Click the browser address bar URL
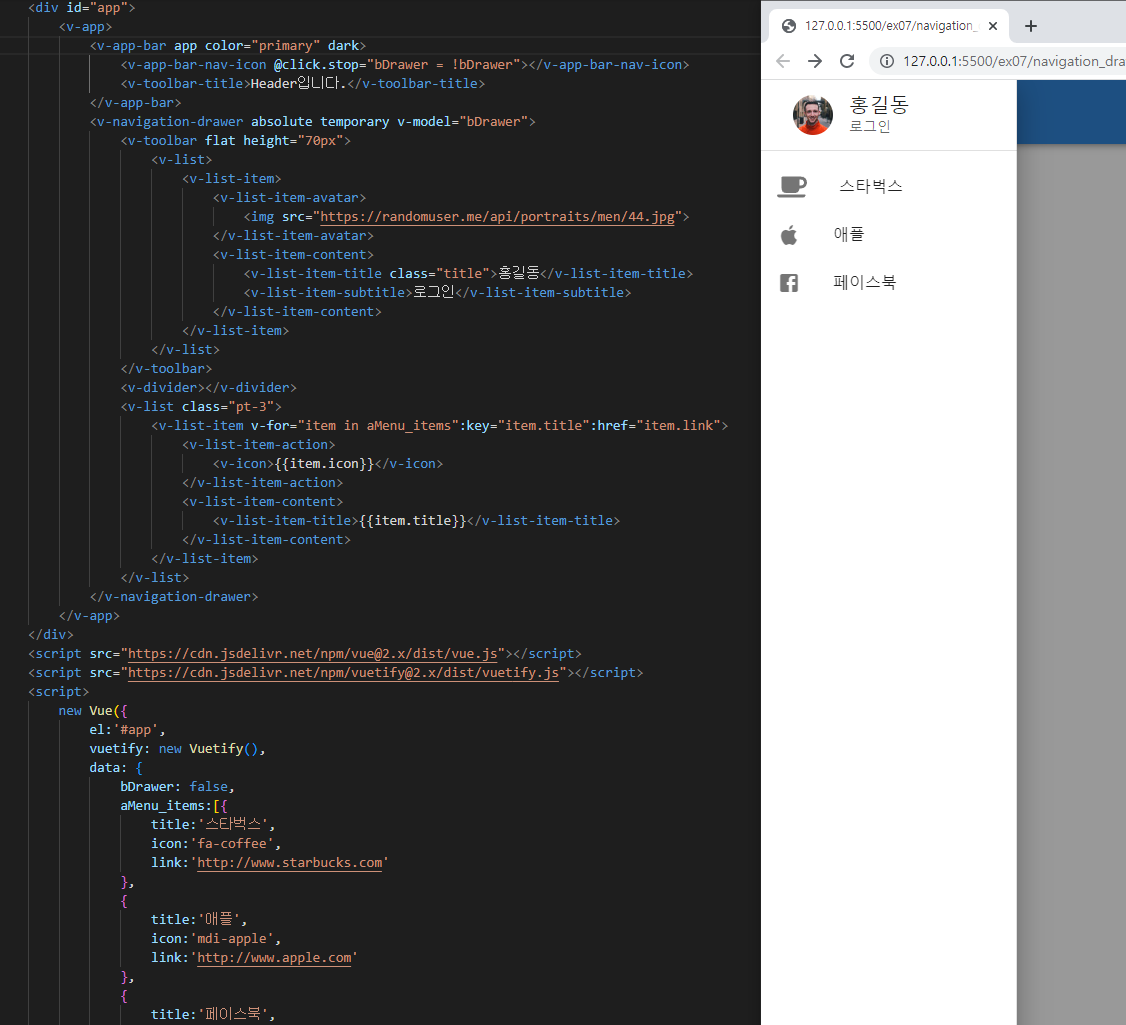The image size is (1126, 1025). [x=1013, y=61]
